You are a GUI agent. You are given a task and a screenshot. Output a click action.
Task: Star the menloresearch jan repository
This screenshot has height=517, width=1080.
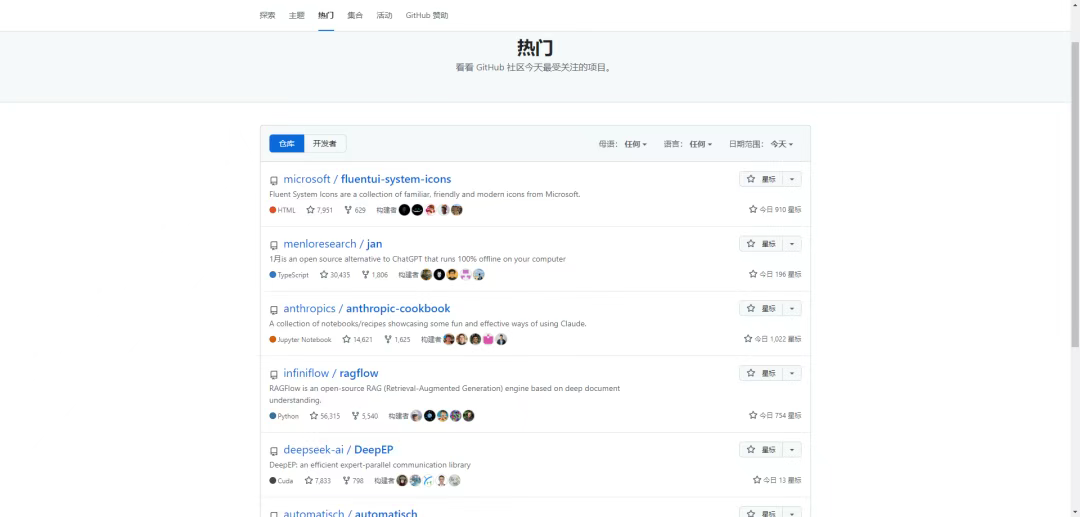(760, 244)
